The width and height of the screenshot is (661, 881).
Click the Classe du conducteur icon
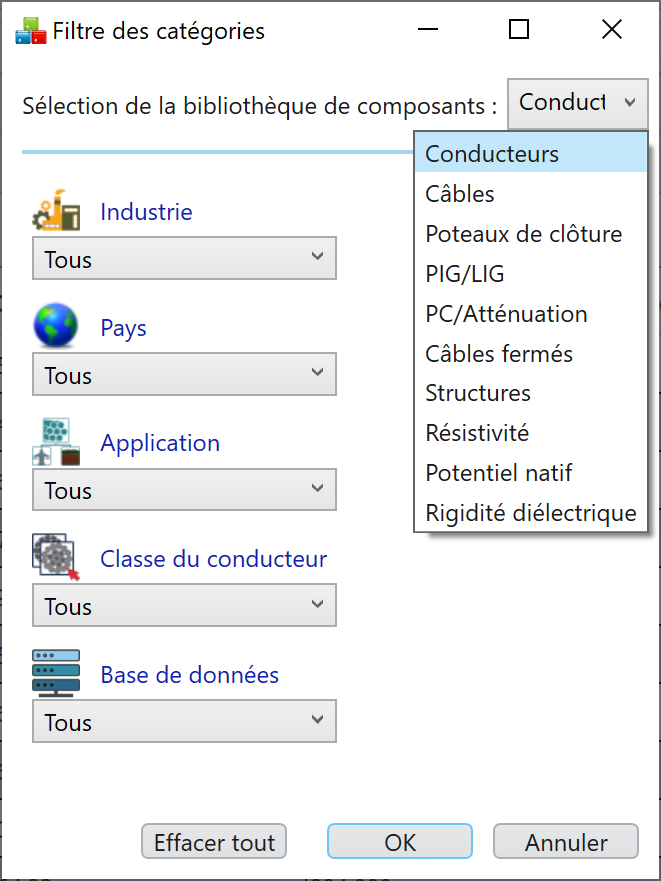56,556
